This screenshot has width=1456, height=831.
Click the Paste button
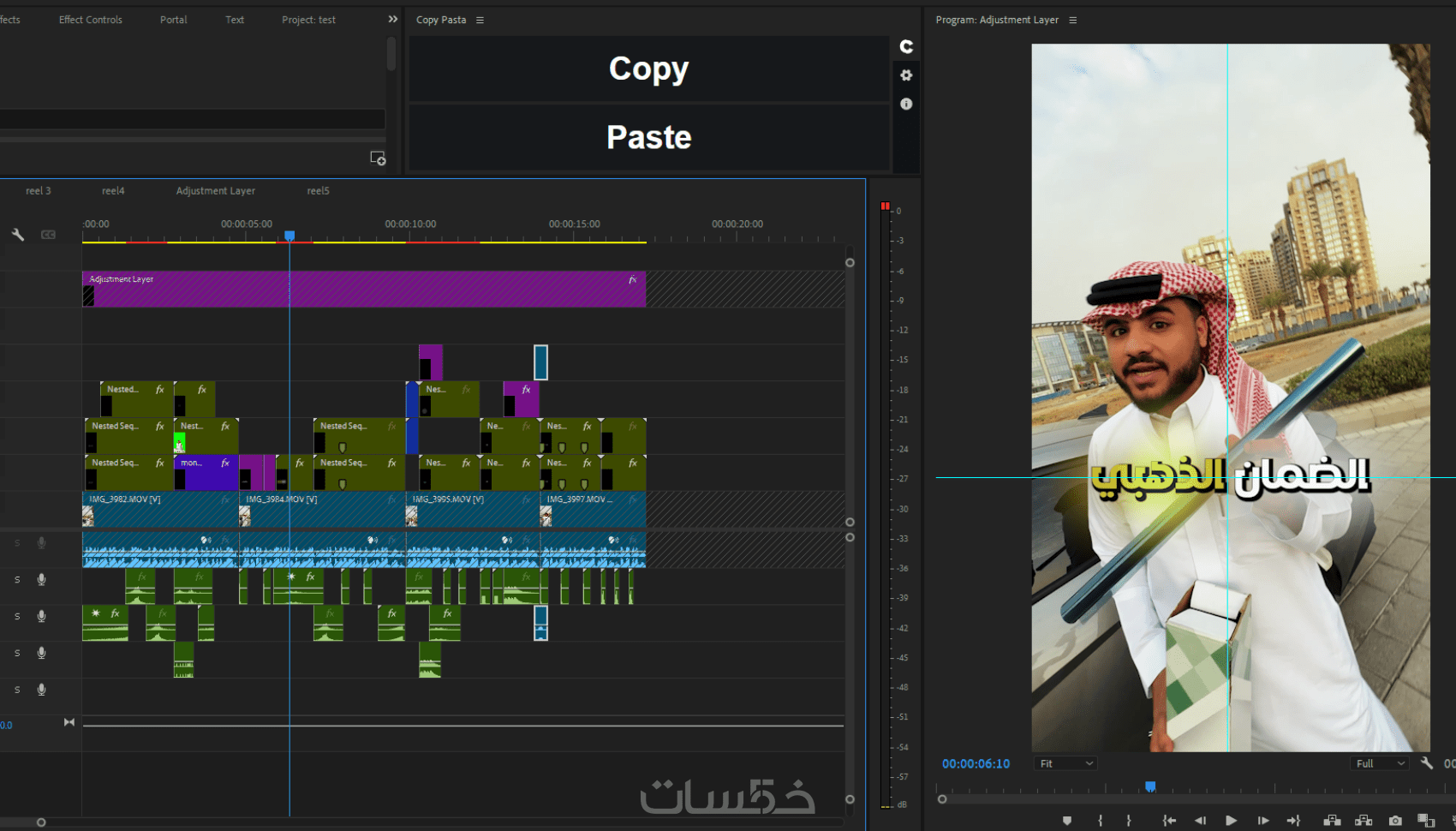[648, 137]
